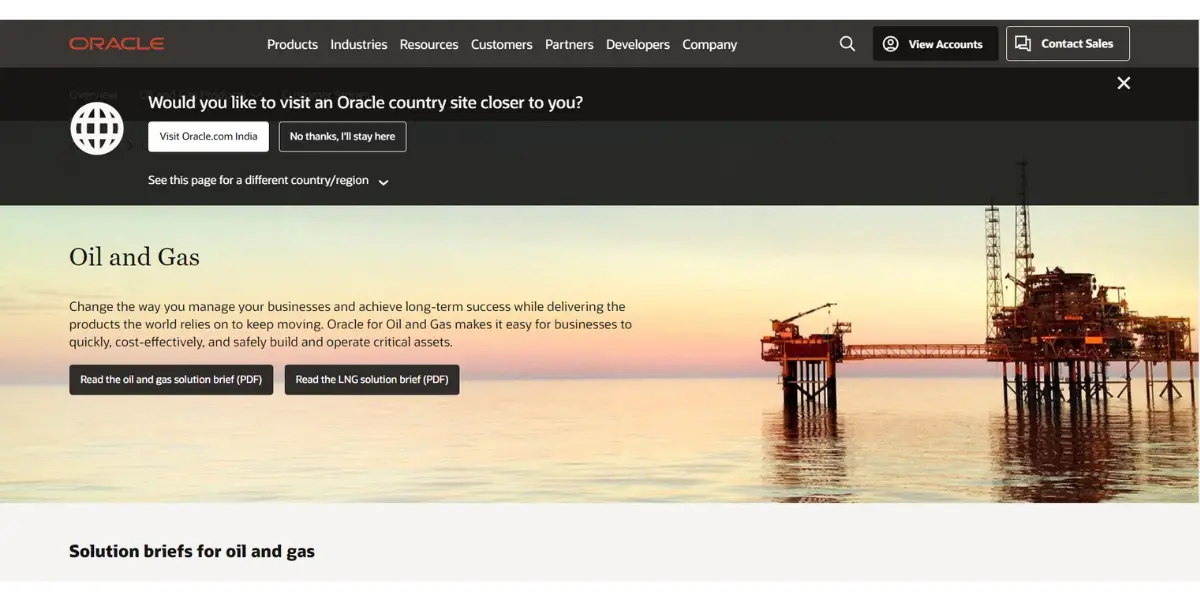This screenshot has width=1200, height=600.
Task: Choose No thanks, I'll stay here
Action: [343, 137]
